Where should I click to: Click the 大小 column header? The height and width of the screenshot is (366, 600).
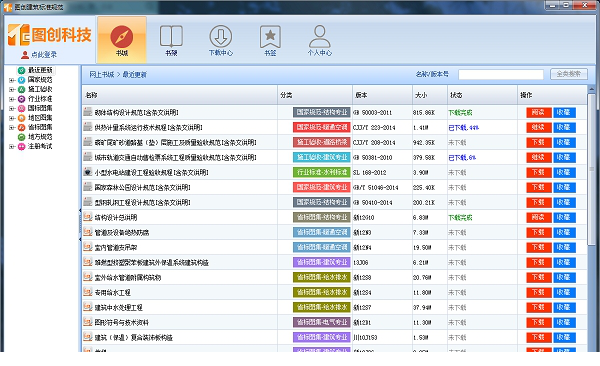coord(430,95)
